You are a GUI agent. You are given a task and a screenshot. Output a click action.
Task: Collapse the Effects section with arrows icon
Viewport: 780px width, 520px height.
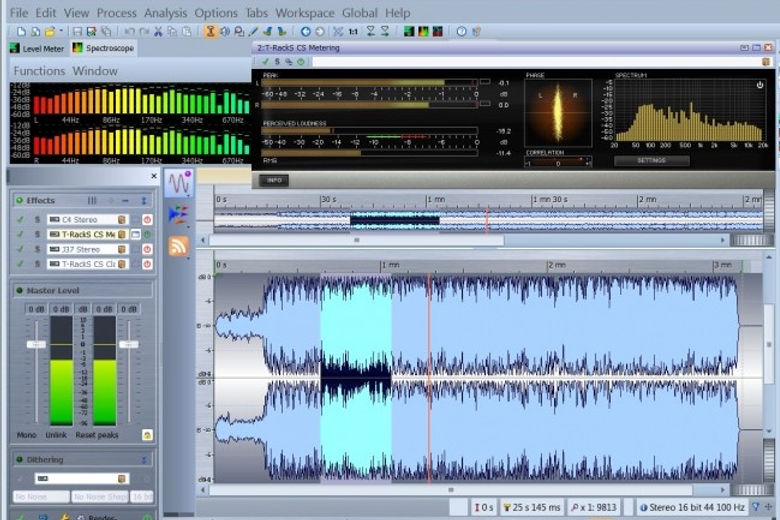pos(144,201)
